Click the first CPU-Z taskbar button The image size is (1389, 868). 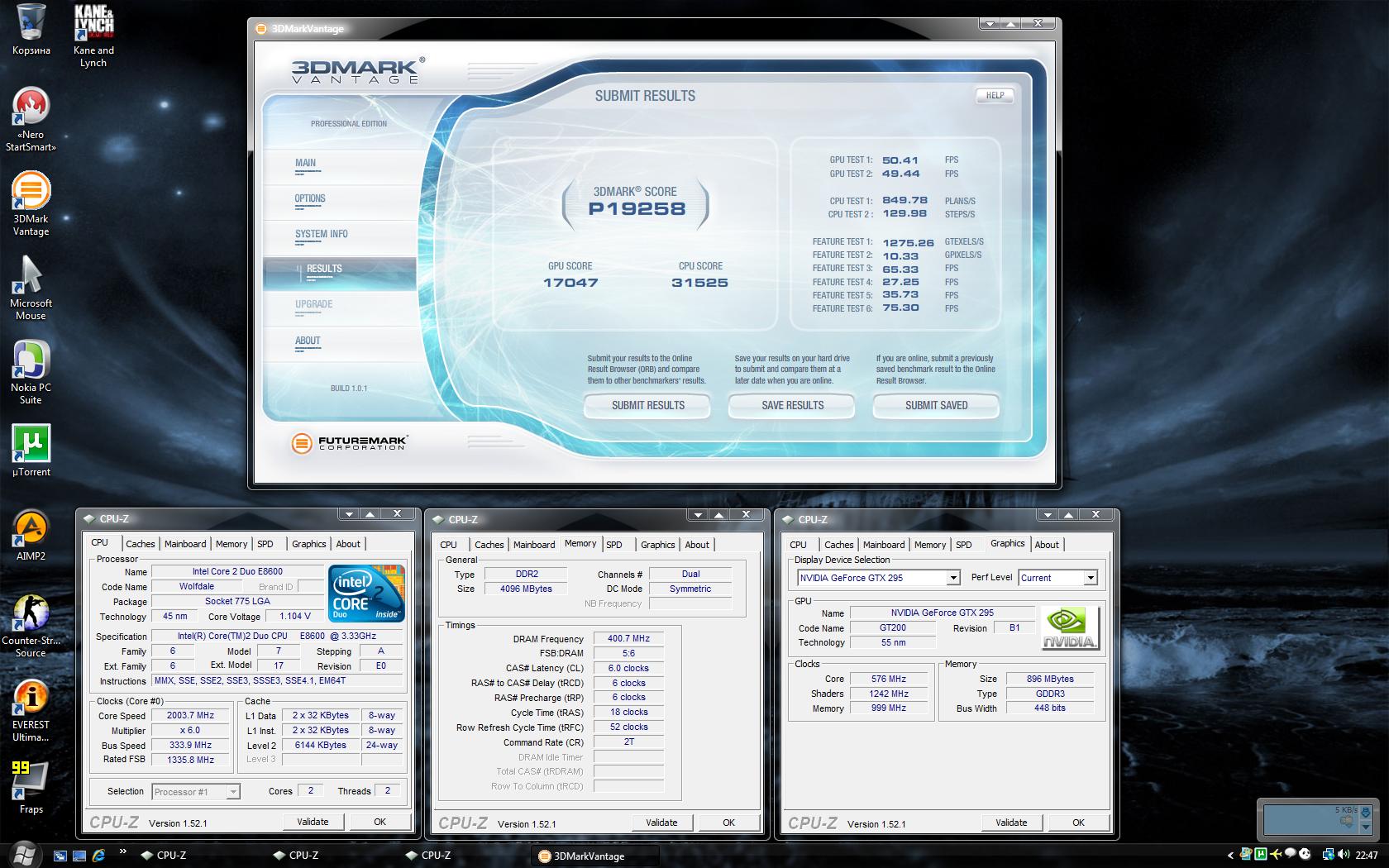click(198, 856)
